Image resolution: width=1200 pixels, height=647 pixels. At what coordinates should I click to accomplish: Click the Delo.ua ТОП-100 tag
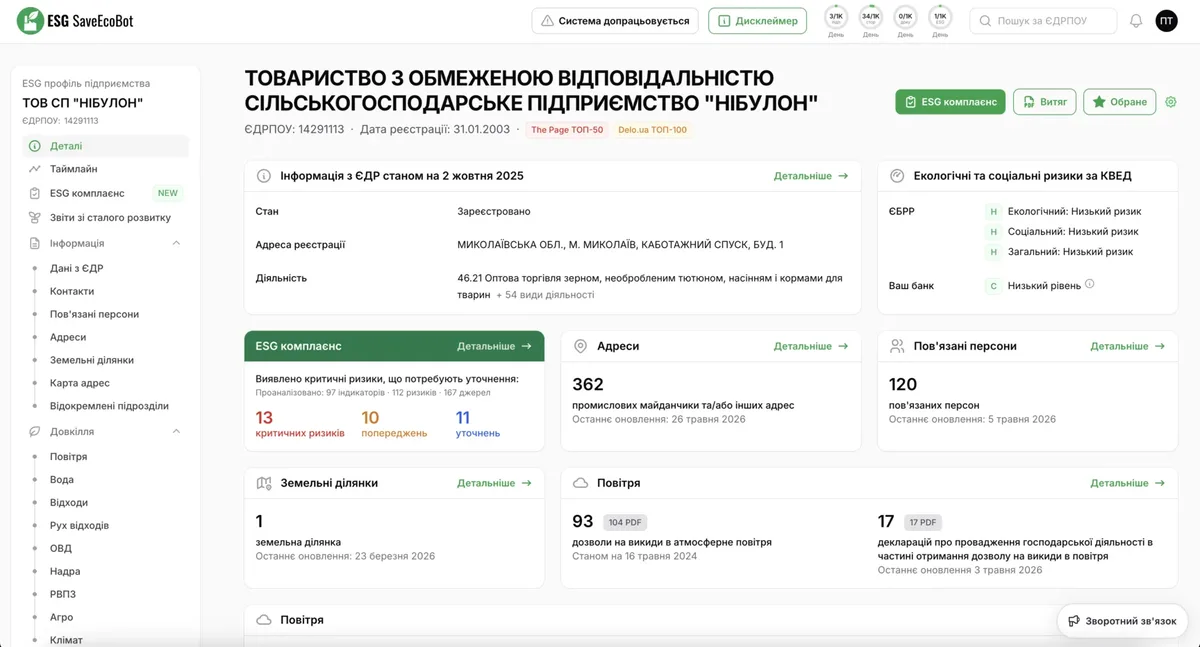click(x=652, y=130)
